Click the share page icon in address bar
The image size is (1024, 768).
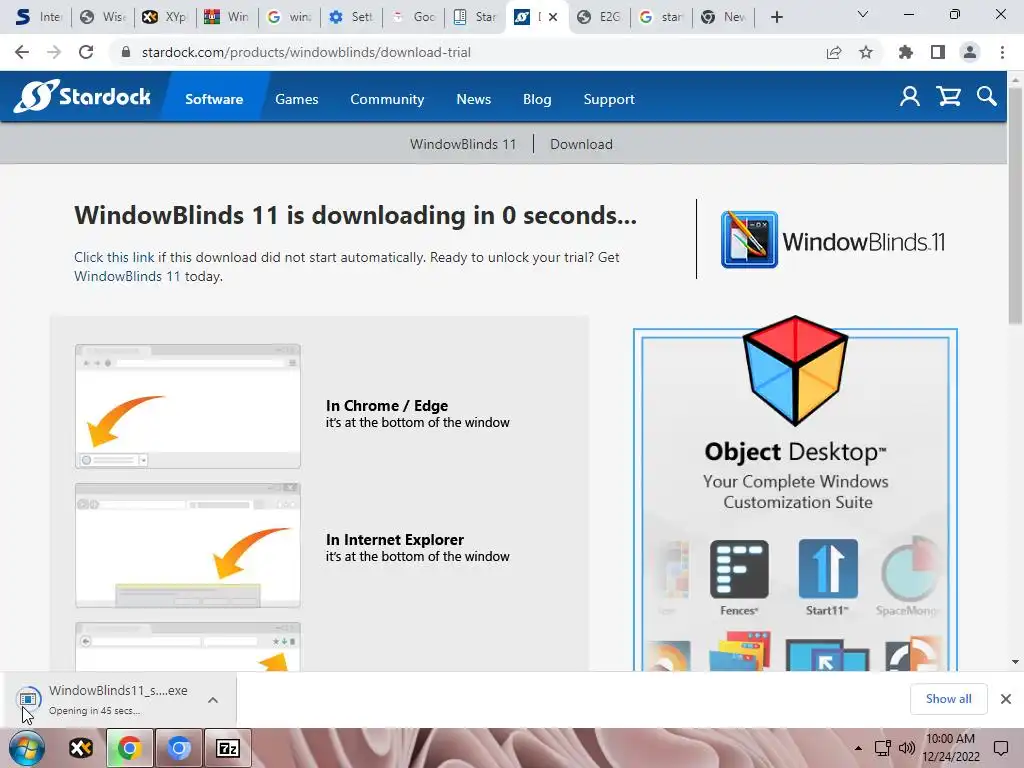pyautogui.click(x=834, y=52)
